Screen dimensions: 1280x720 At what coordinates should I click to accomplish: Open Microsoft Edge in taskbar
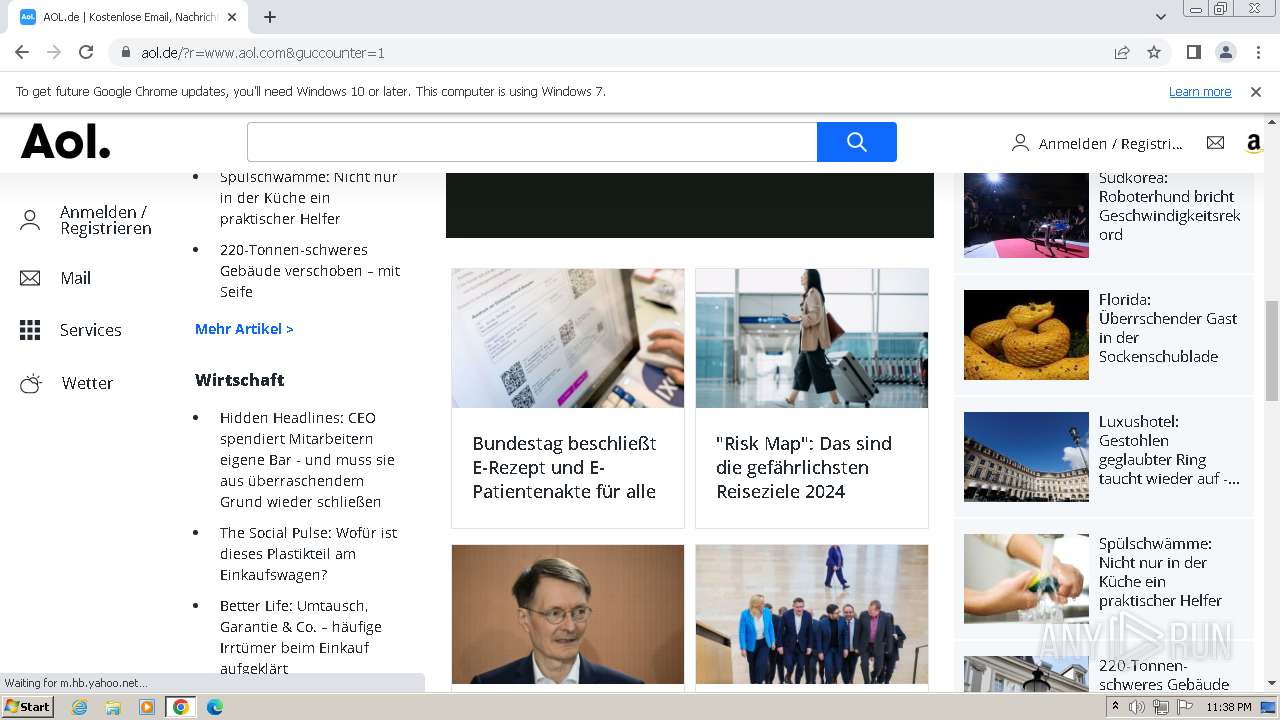pos(215,707)
